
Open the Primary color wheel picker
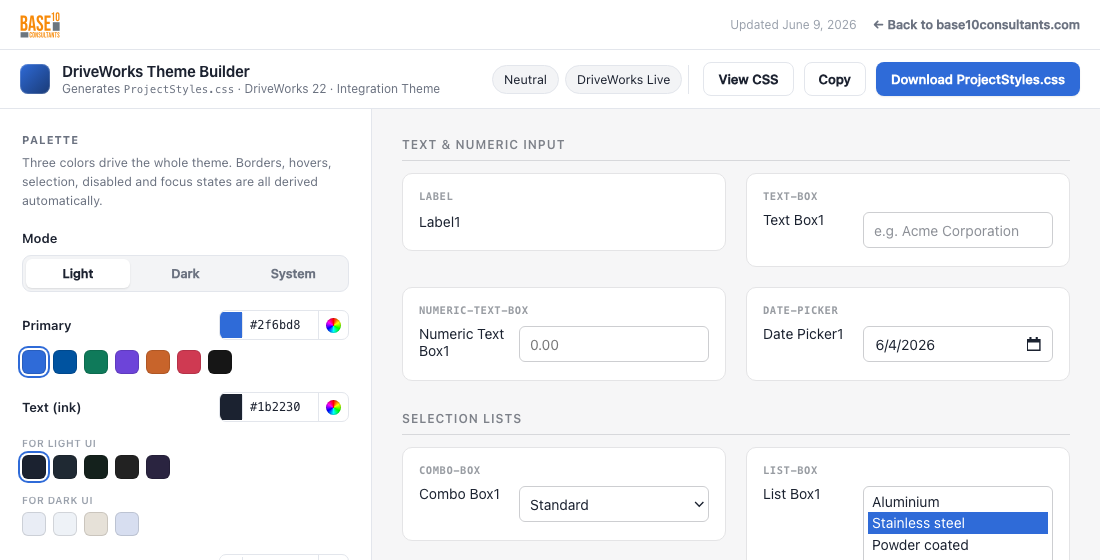coord(333,326)
